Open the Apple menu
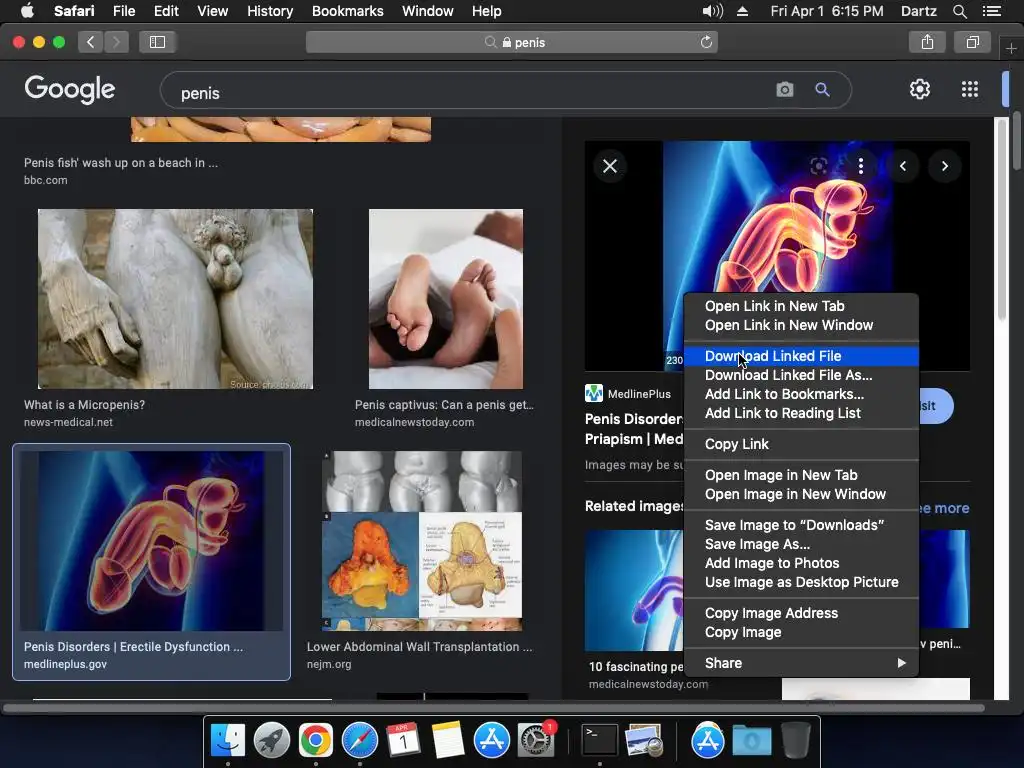Image resolution: width=1024 pixels, height=768 pixels. coord(27,11)
